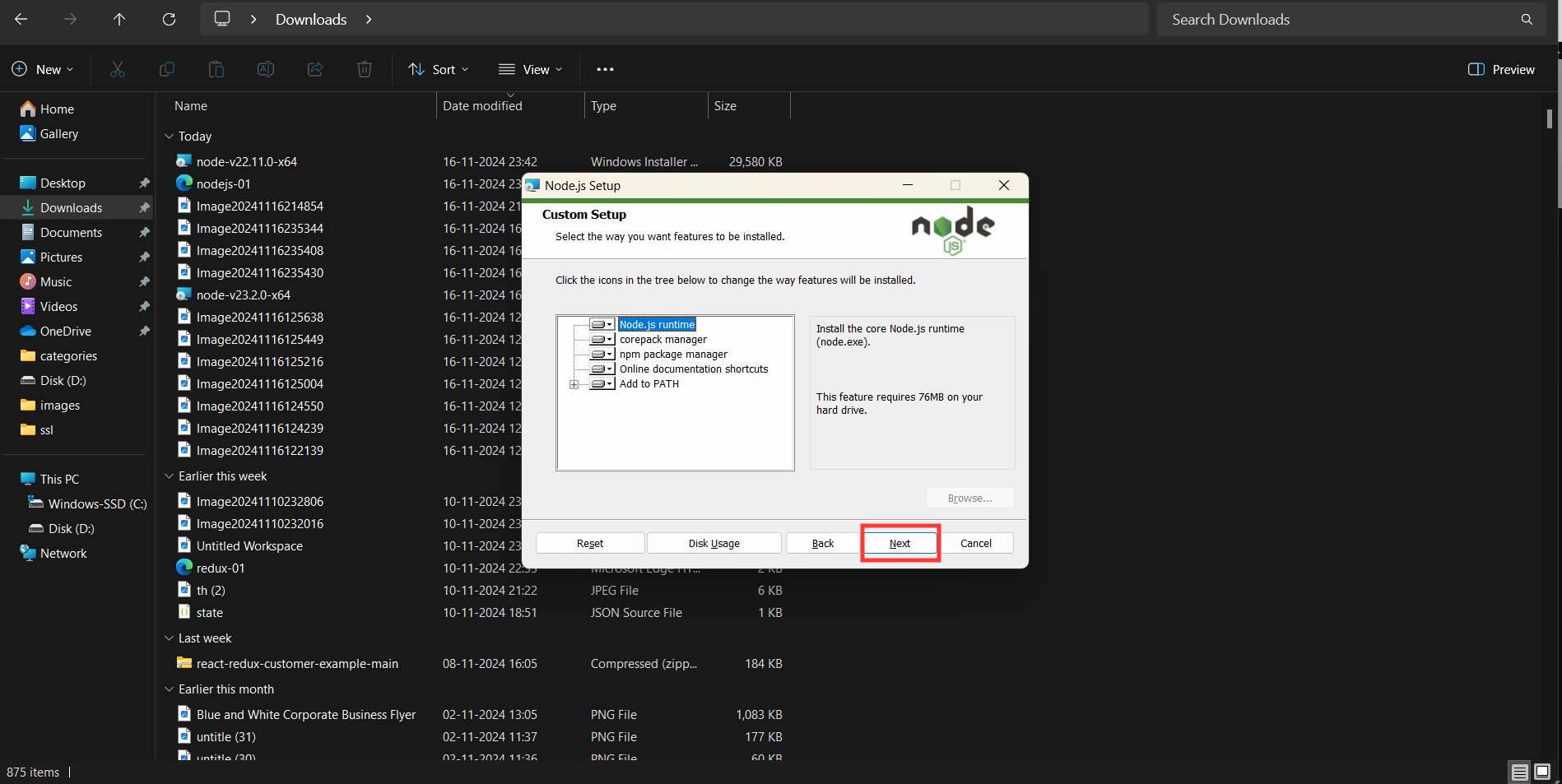This screenshot has width=1562, height=784.
Task: Collapse the Today file group
Action: pyautogui.click(x=169, y=137)
